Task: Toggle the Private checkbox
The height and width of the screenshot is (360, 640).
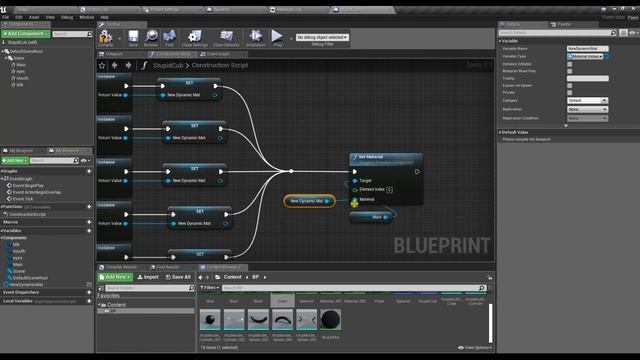Action: [569, 93]
